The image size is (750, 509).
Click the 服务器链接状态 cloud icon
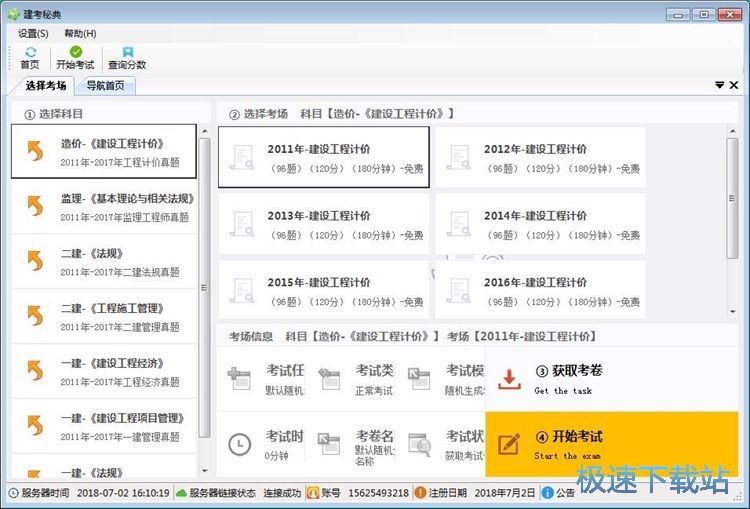(181, 493)
